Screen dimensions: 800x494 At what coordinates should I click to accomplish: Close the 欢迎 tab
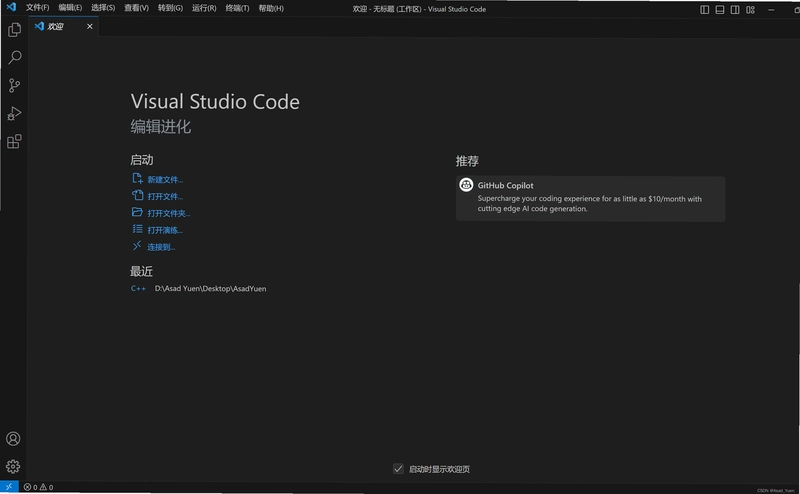coord(90,26)
